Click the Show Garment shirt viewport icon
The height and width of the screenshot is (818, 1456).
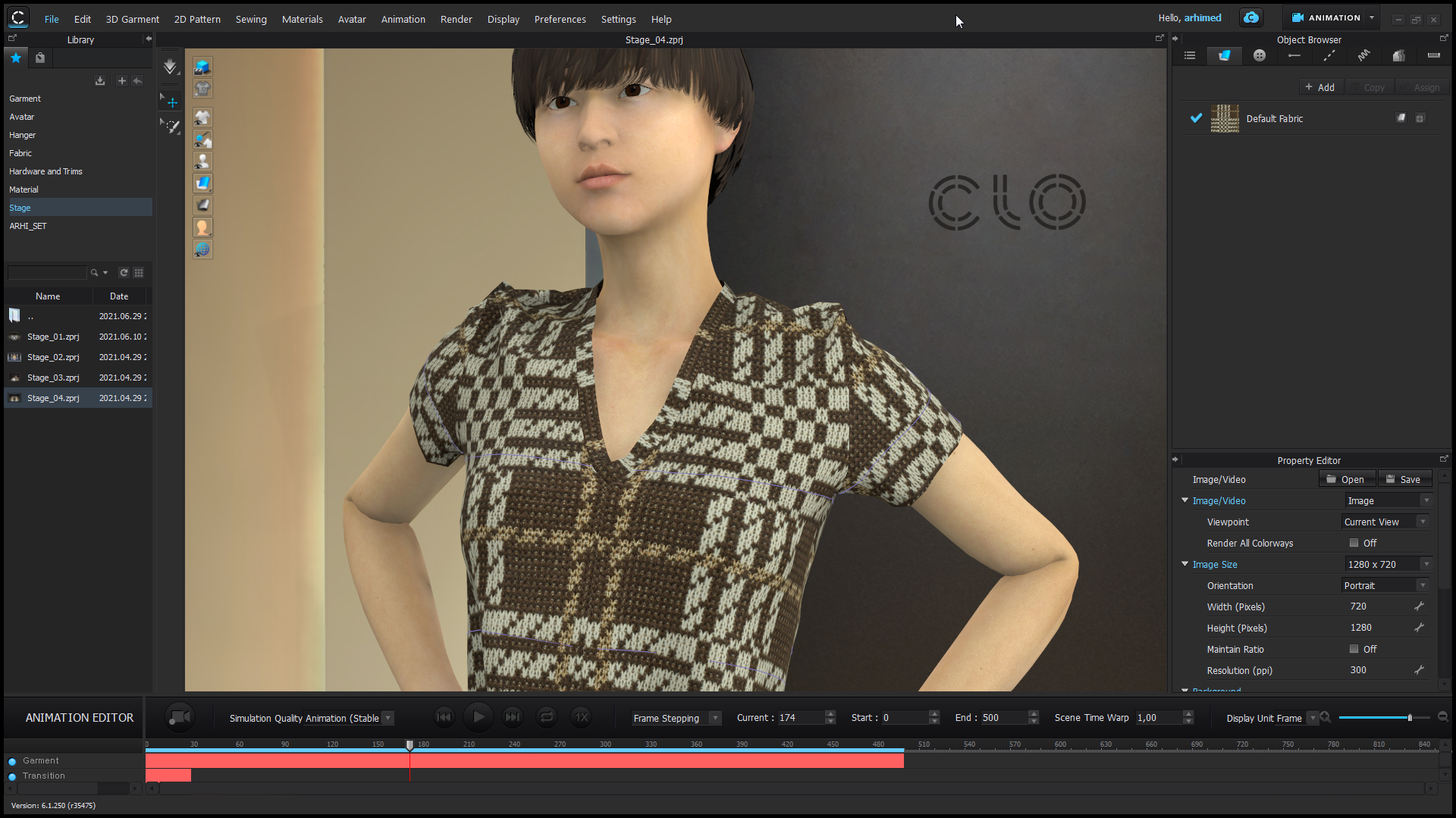tap(202, 118)
